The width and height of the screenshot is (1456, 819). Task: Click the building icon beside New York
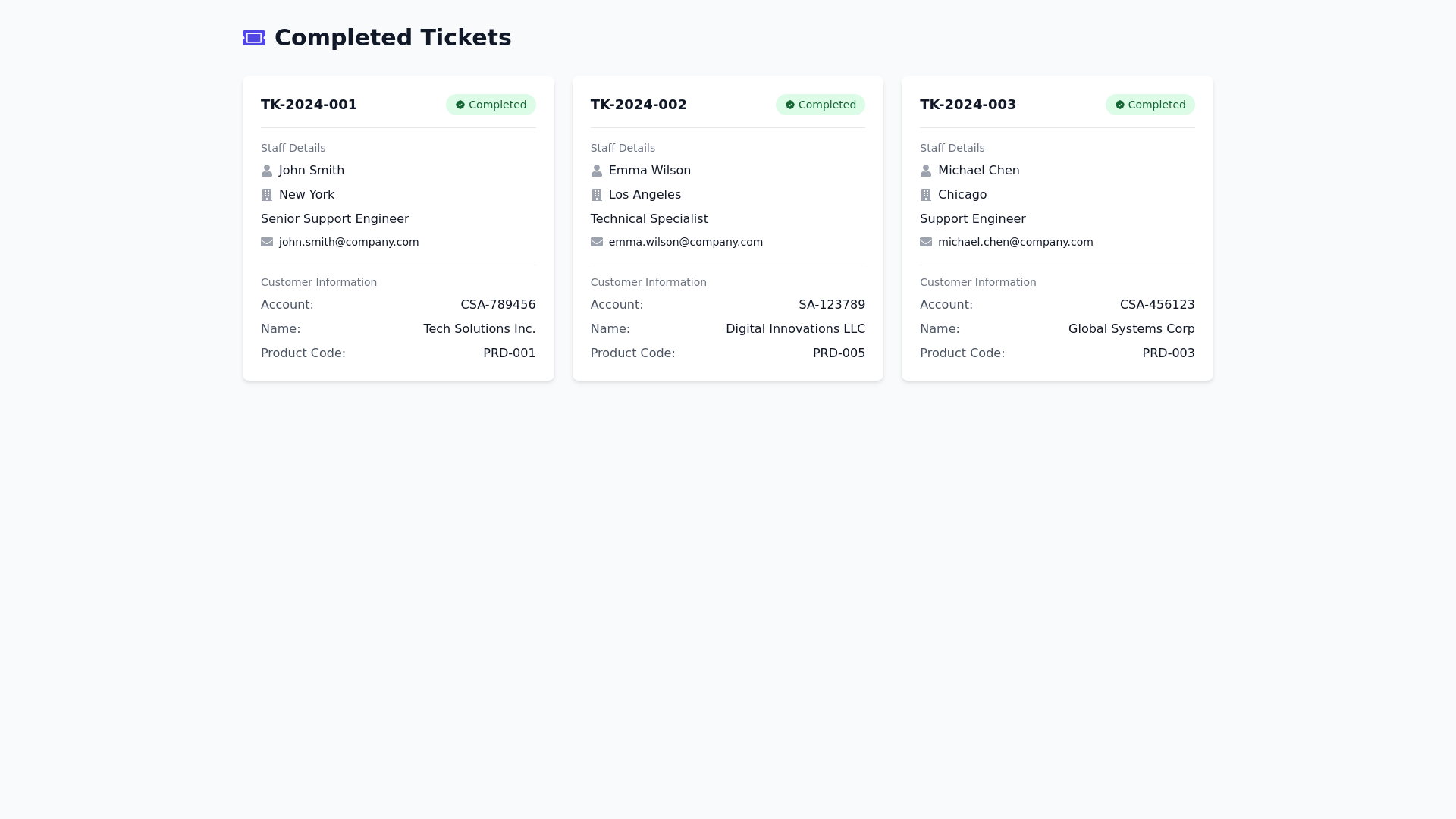267,195
